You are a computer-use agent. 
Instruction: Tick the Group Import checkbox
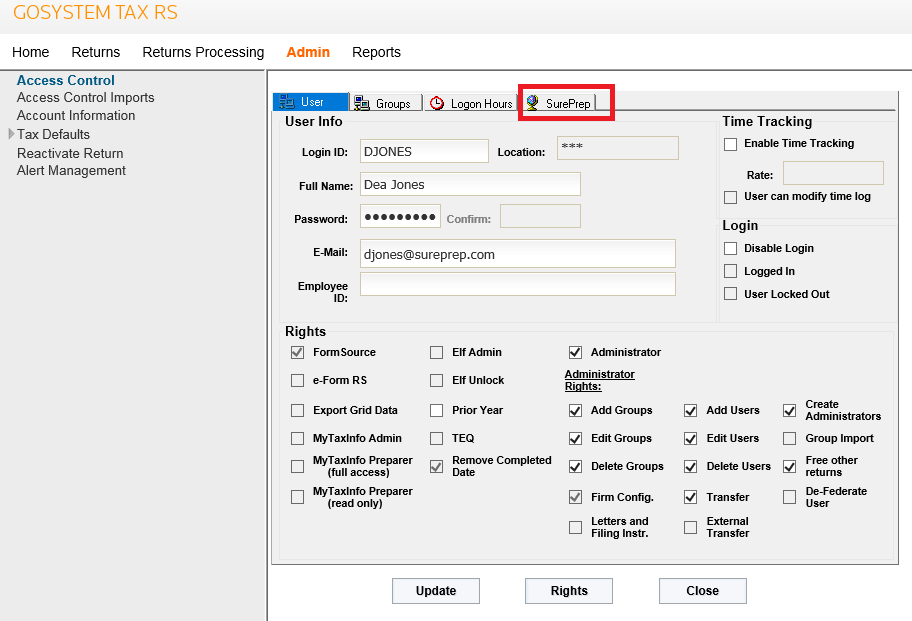[x=790, y=438]
